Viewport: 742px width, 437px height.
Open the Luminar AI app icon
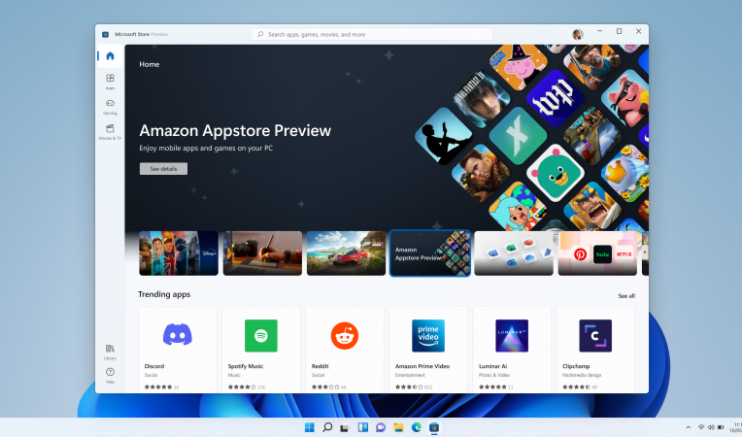512,336
